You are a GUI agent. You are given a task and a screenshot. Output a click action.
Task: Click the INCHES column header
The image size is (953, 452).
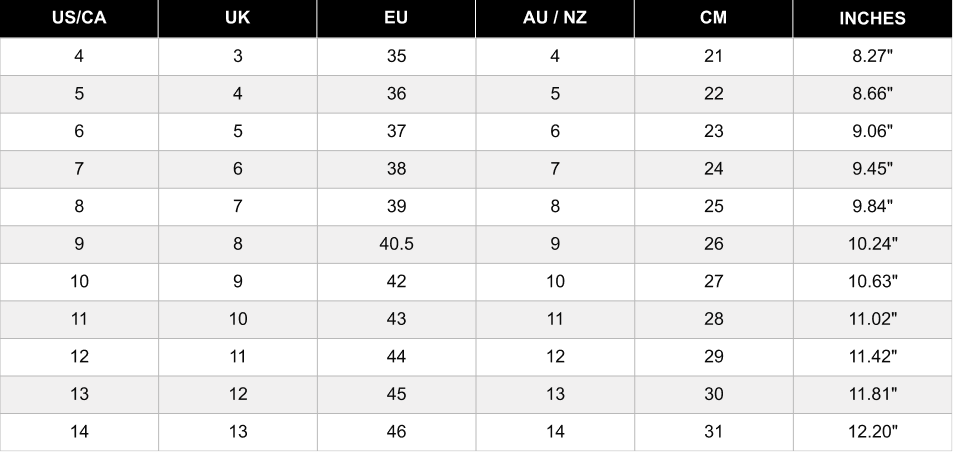point(872,18)
